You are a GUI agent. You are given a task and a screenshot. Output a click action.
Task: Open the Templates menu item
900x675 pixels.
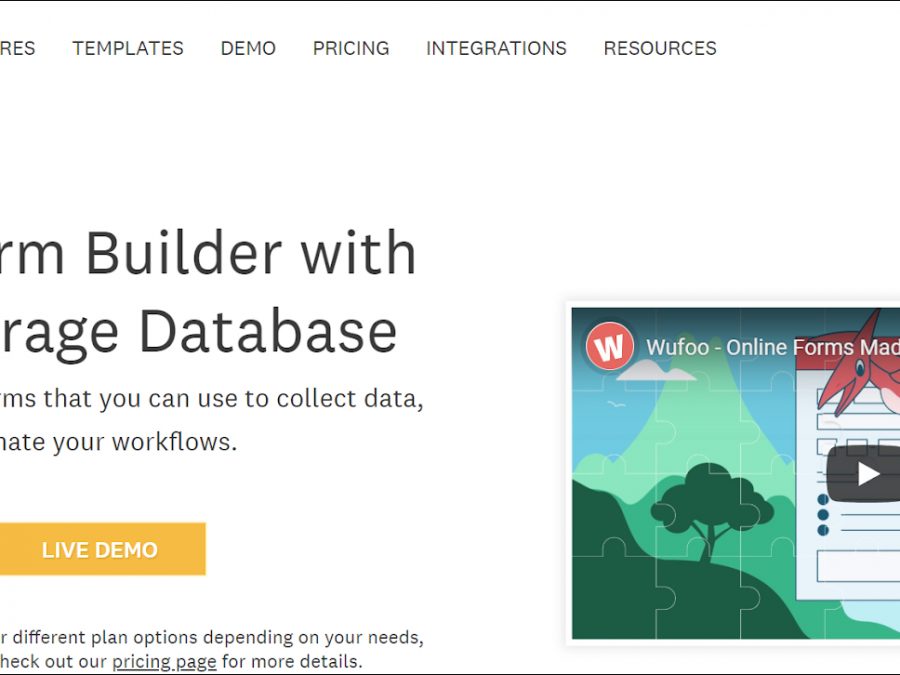pyautogui.click(x=128, y=48)
